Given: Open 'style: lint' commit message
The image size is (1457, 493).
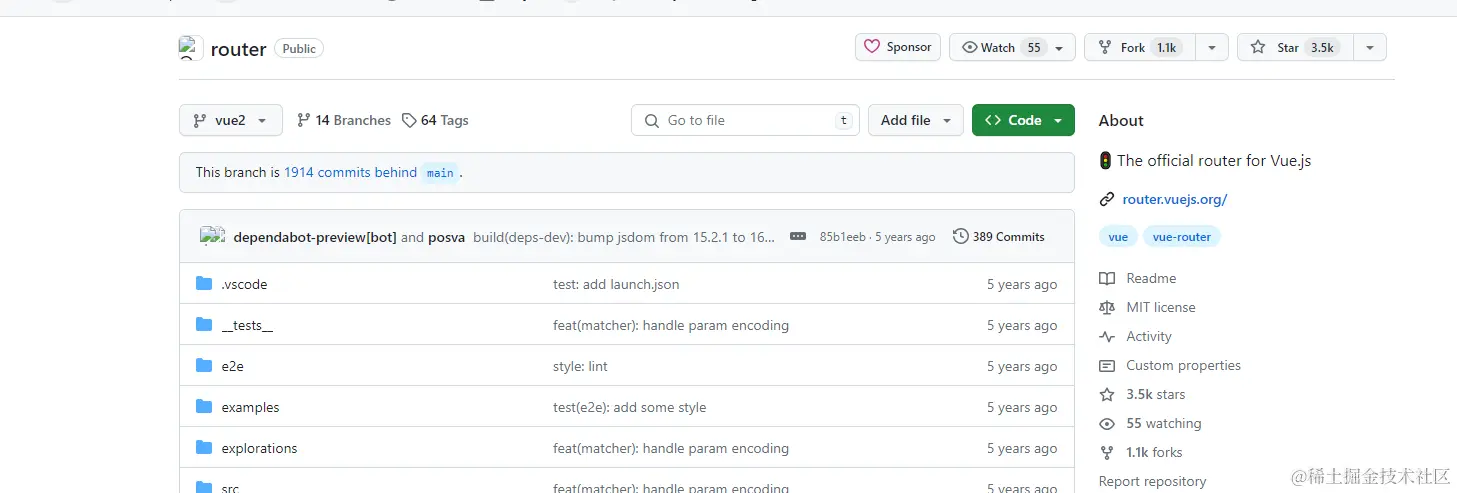Looking at the screenshot, I should click(580, 366).
